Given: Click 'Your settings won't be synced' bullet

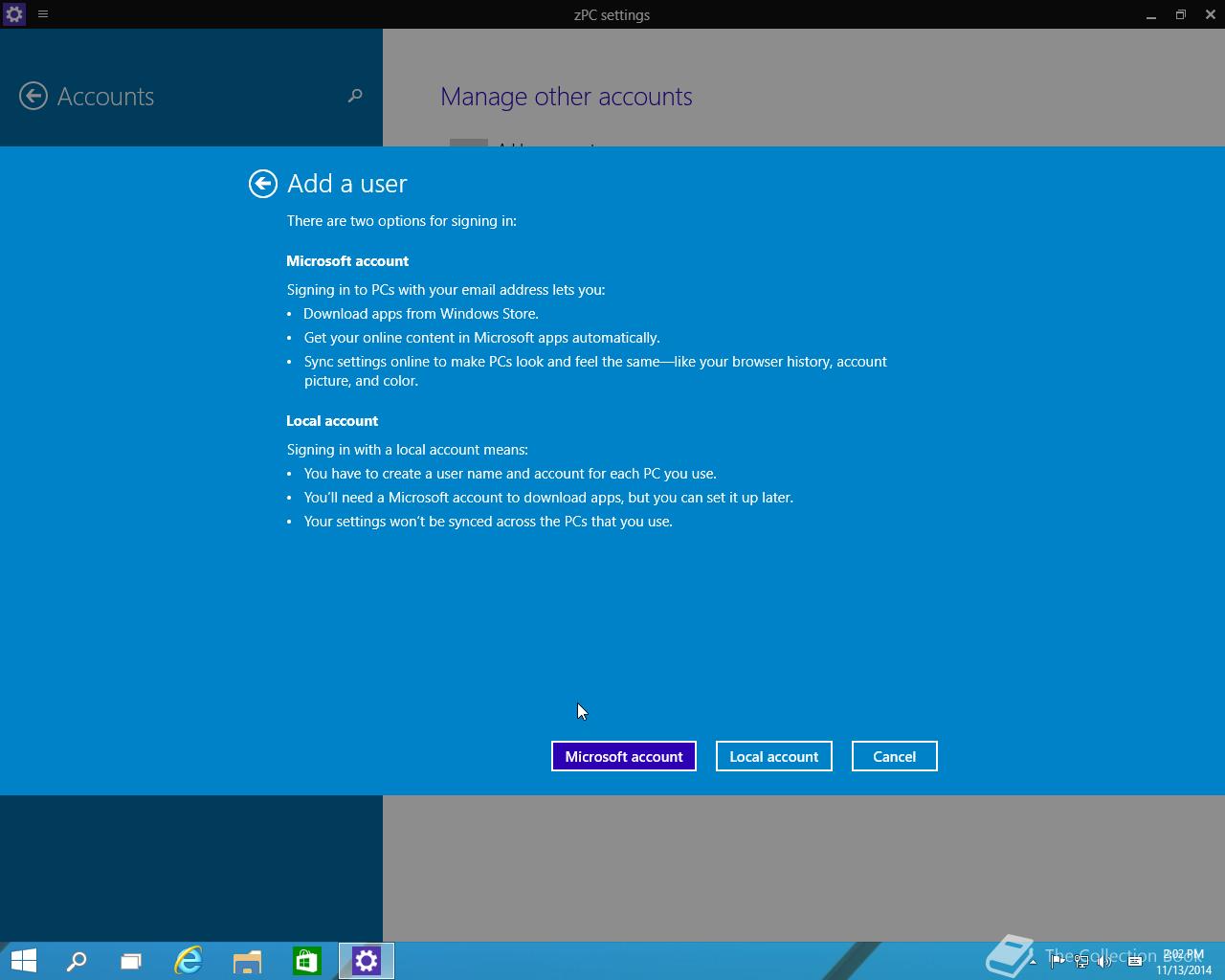Looking at the screenshot, I should (x=488, y=521).
